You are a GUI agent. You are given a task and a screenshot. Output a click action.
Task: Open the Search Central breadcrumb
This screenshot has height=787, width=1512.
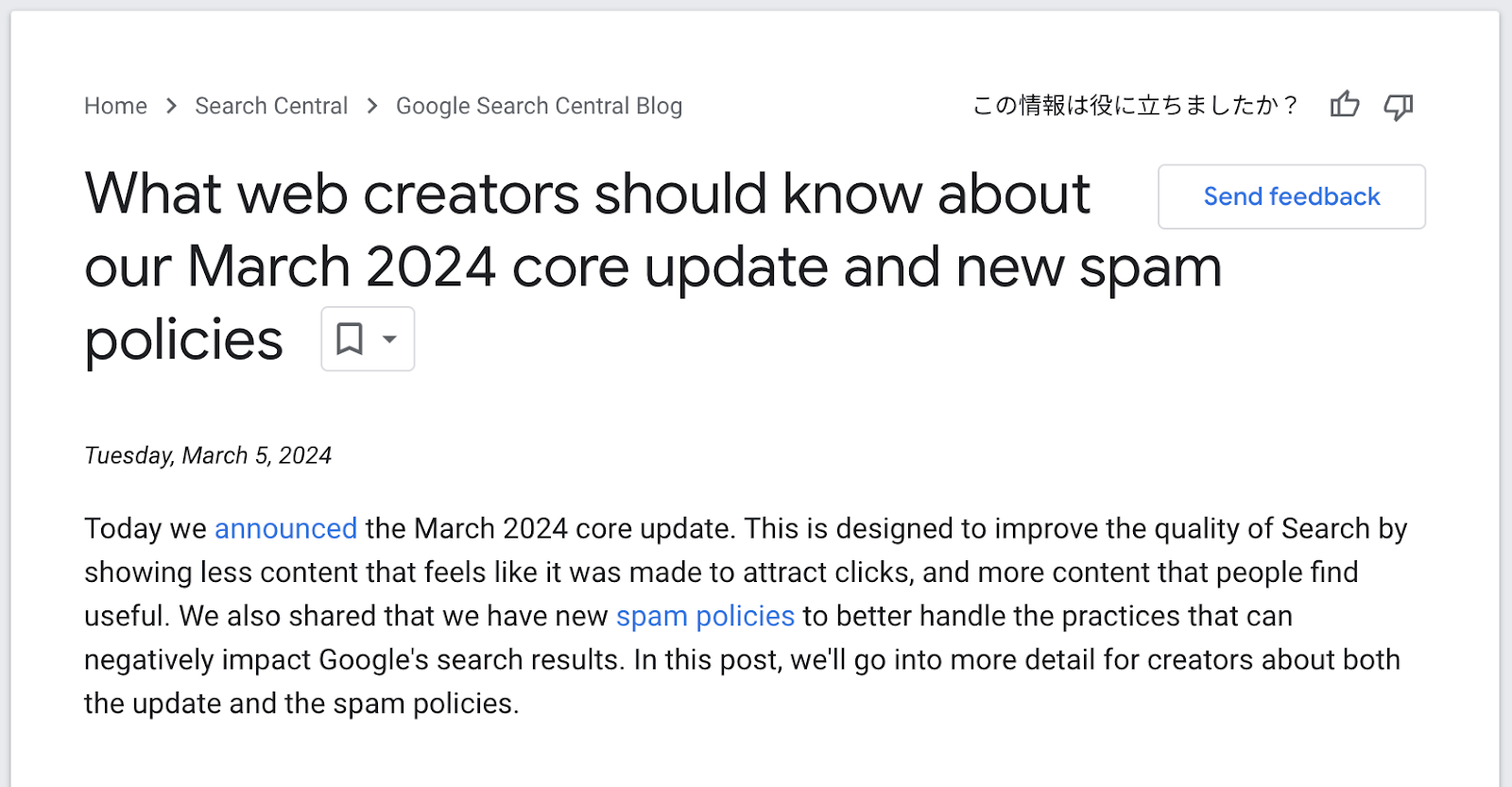(x=271, y=106)
